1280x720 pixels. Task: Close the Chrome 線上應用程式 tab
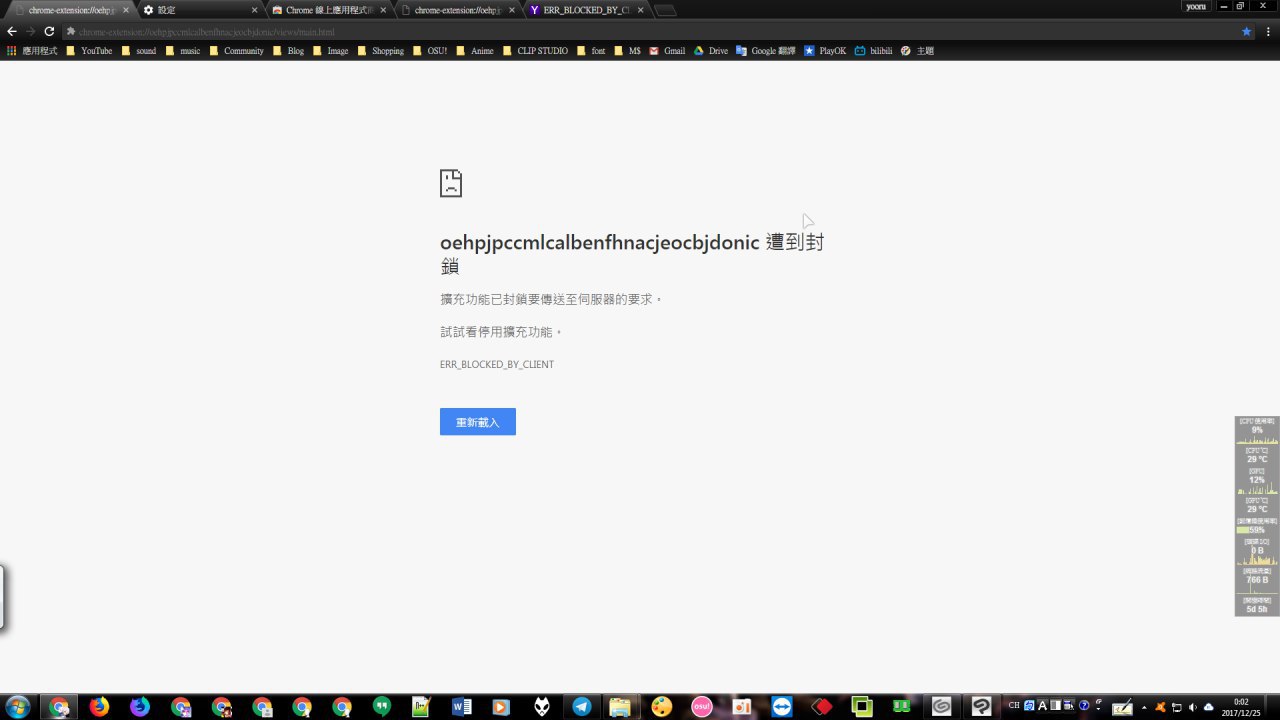click(383, 10)
